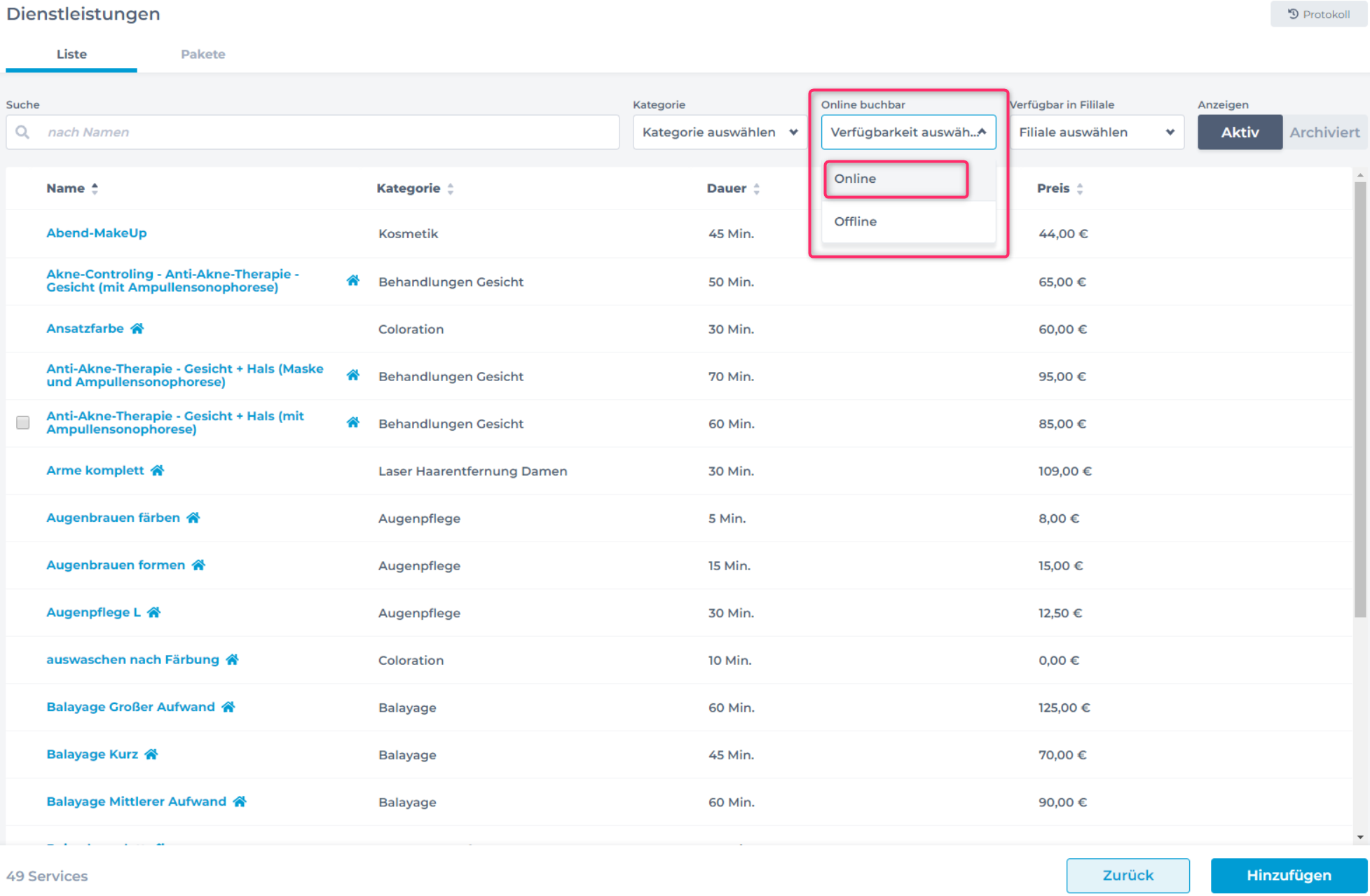Switch the display to Archiviert services
This screenshot has width=1370, height=896.
[1324, 132]
